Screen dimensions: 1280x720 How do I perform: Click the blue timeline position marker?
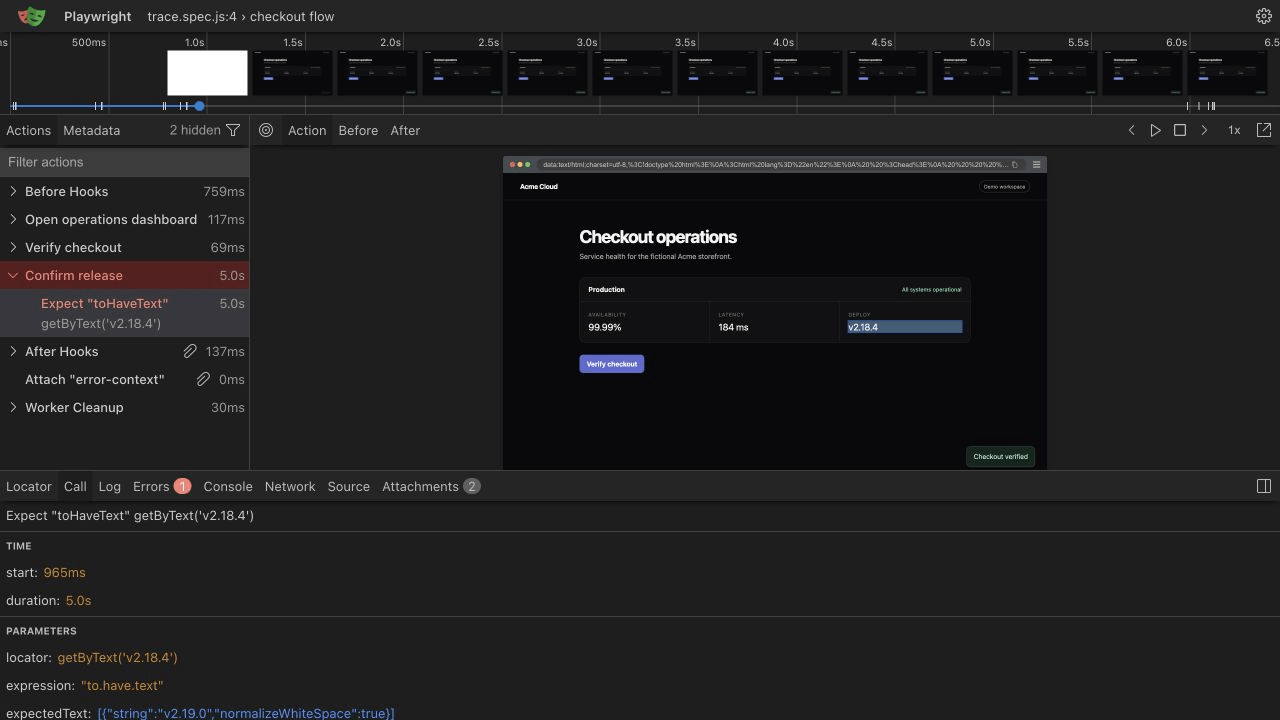click(199, 106)
